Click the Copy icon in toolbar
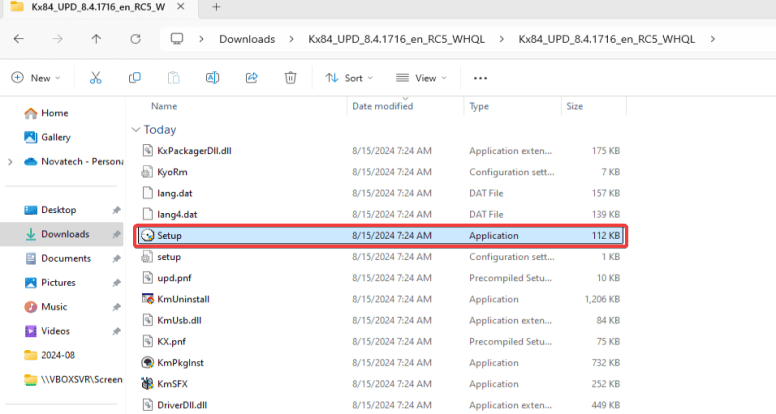This screenshot has height=414, width=776. point(135,77)
